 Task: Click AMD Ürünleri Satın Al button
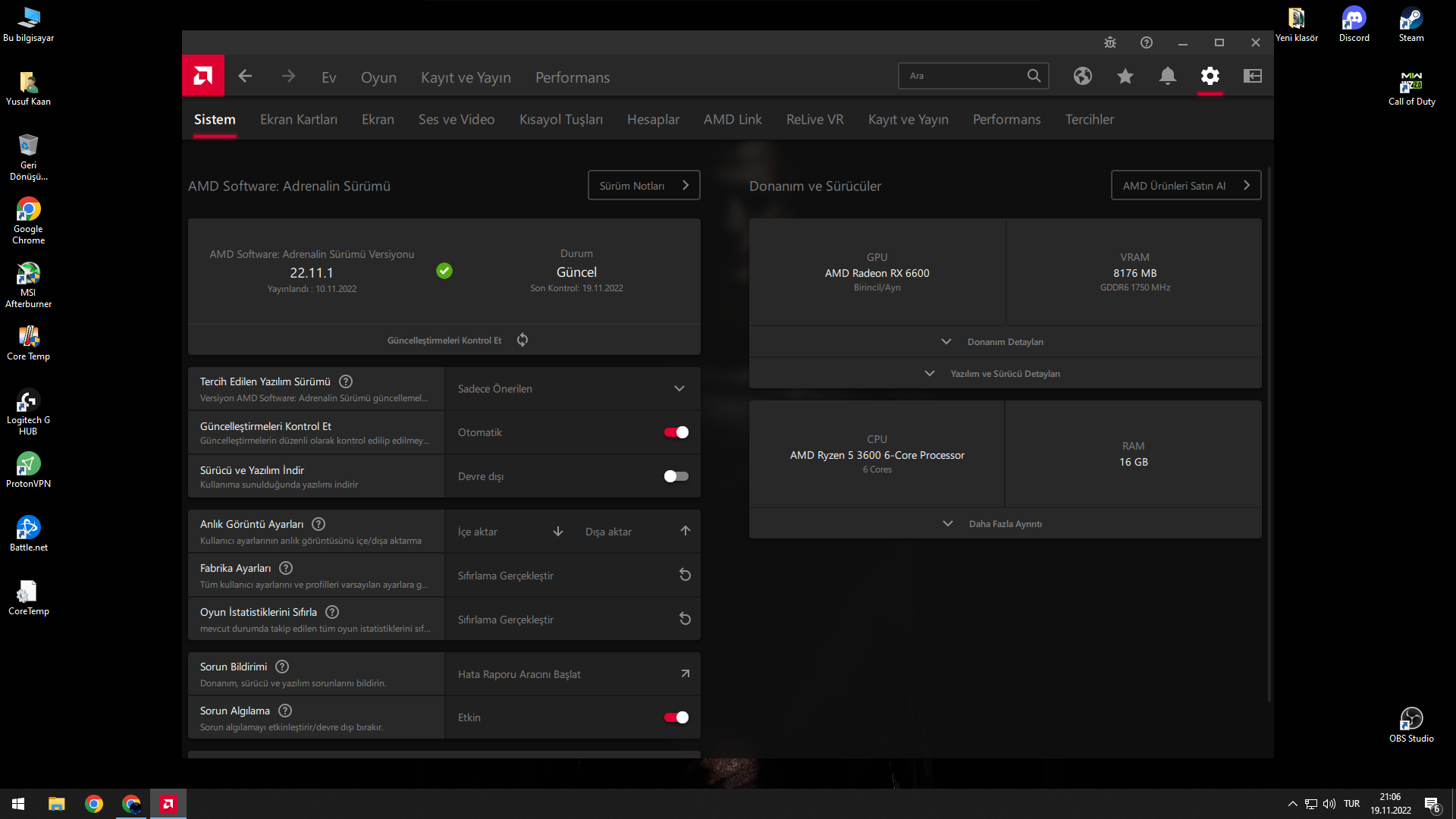1185,186
